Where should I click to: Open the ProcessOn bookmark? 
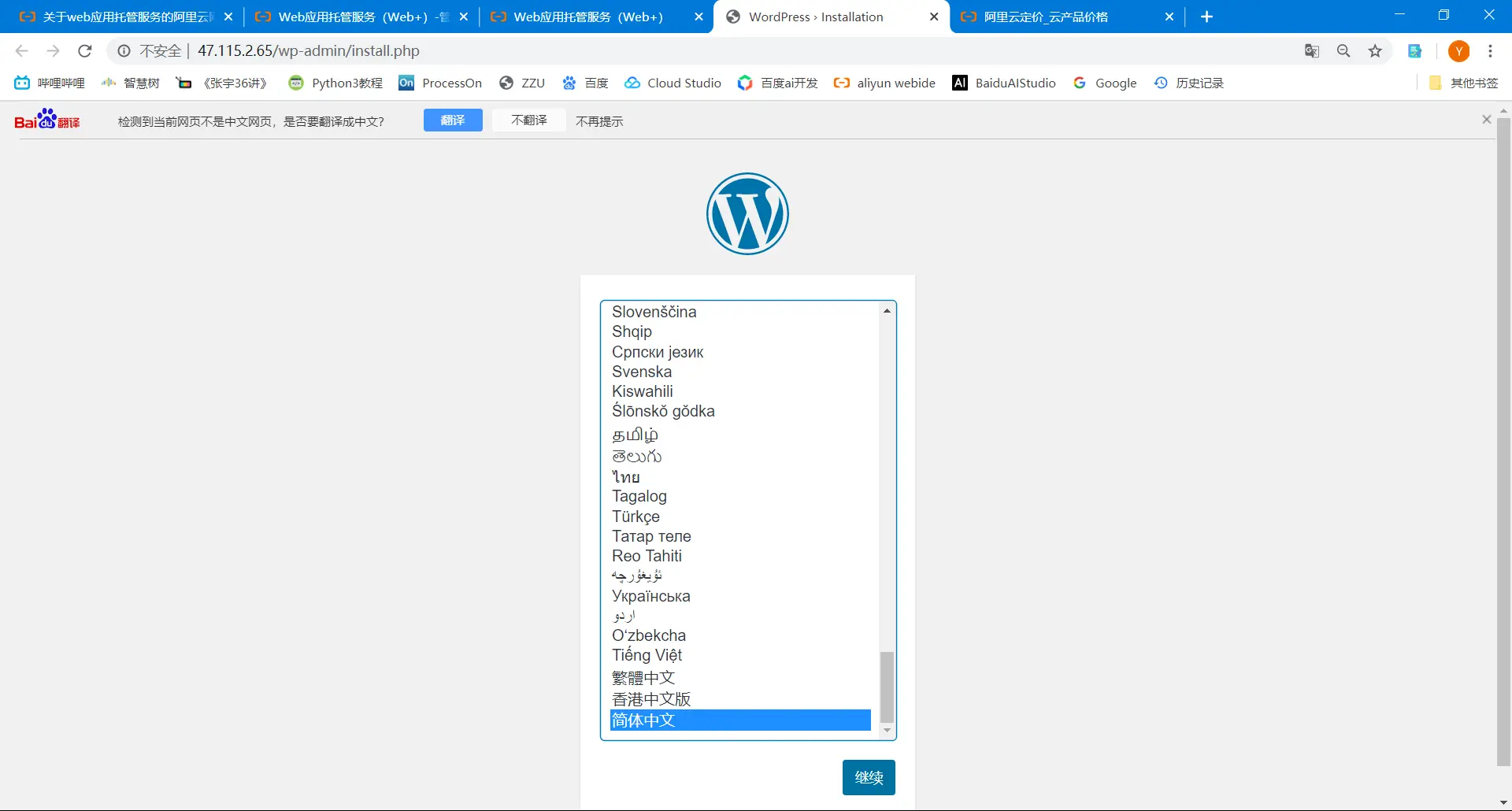(x=440, y=83)
